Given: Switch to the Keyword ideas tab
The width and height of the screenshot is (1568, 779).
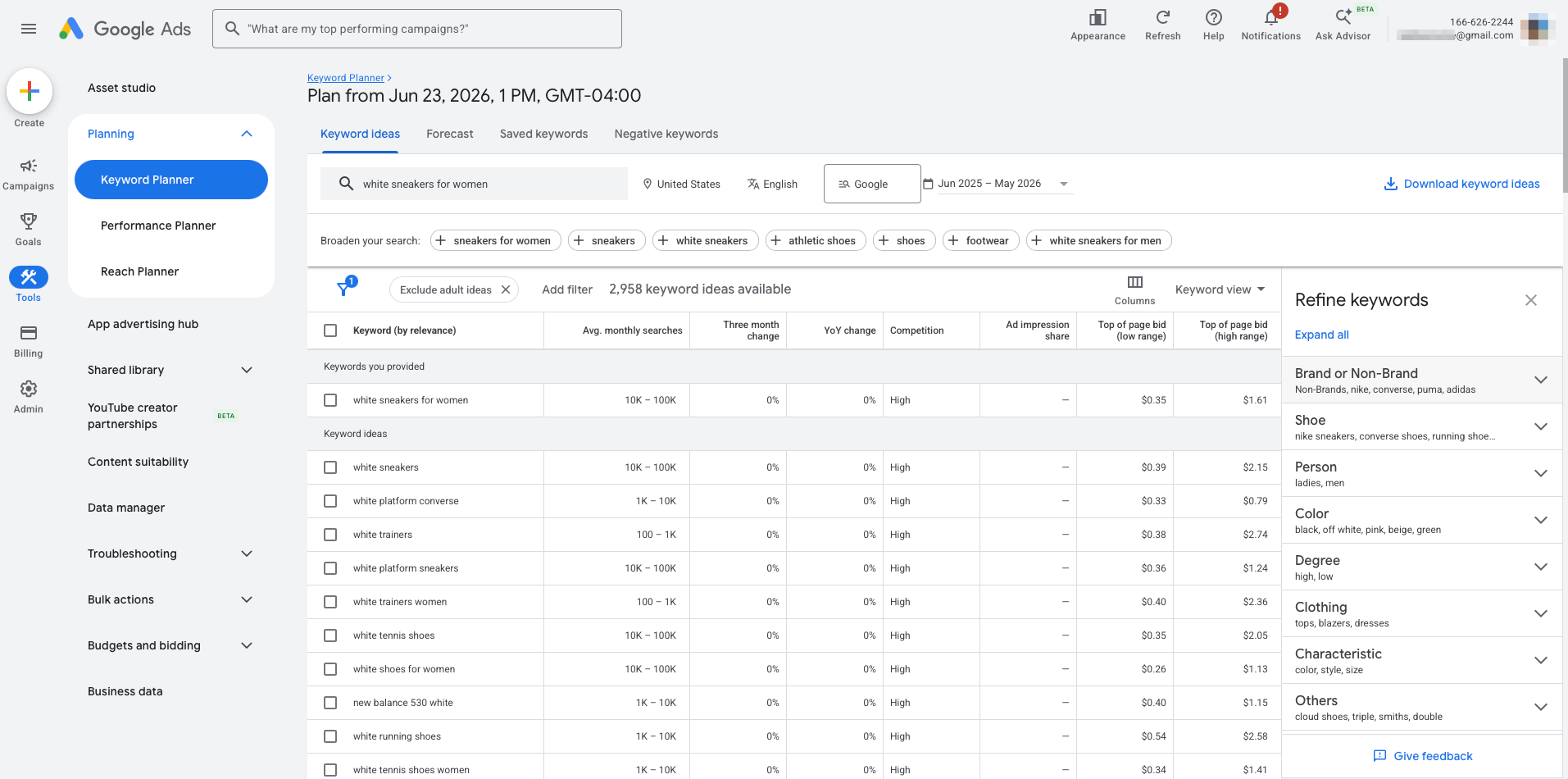Looking at the screenshot, I should point(360,134).
